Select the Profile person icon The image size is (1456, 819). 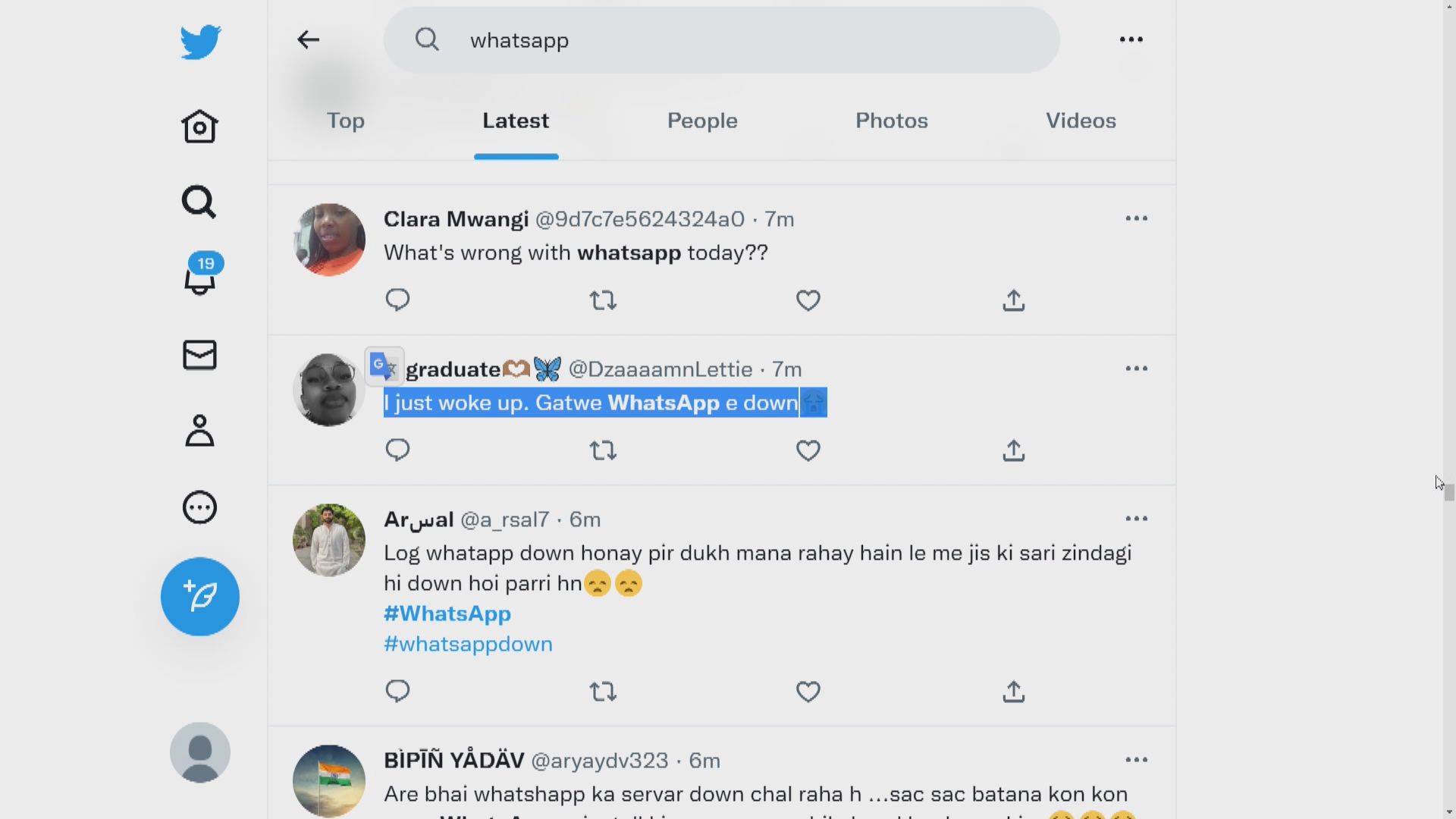pyautogui.click(x=199, y=430)
